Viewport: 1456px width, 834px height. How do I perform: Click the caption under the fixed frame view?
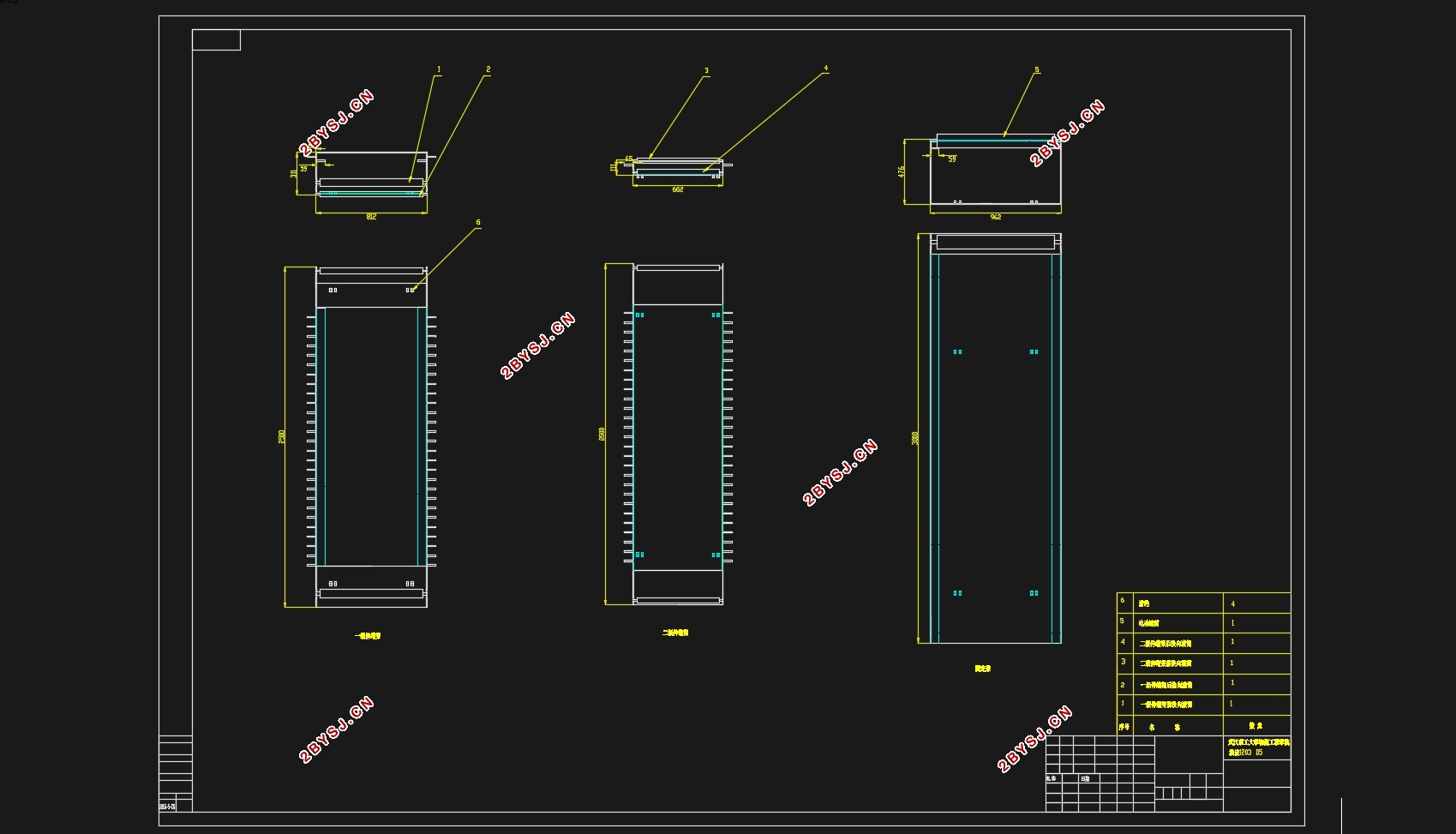click(x=982, y=669)
